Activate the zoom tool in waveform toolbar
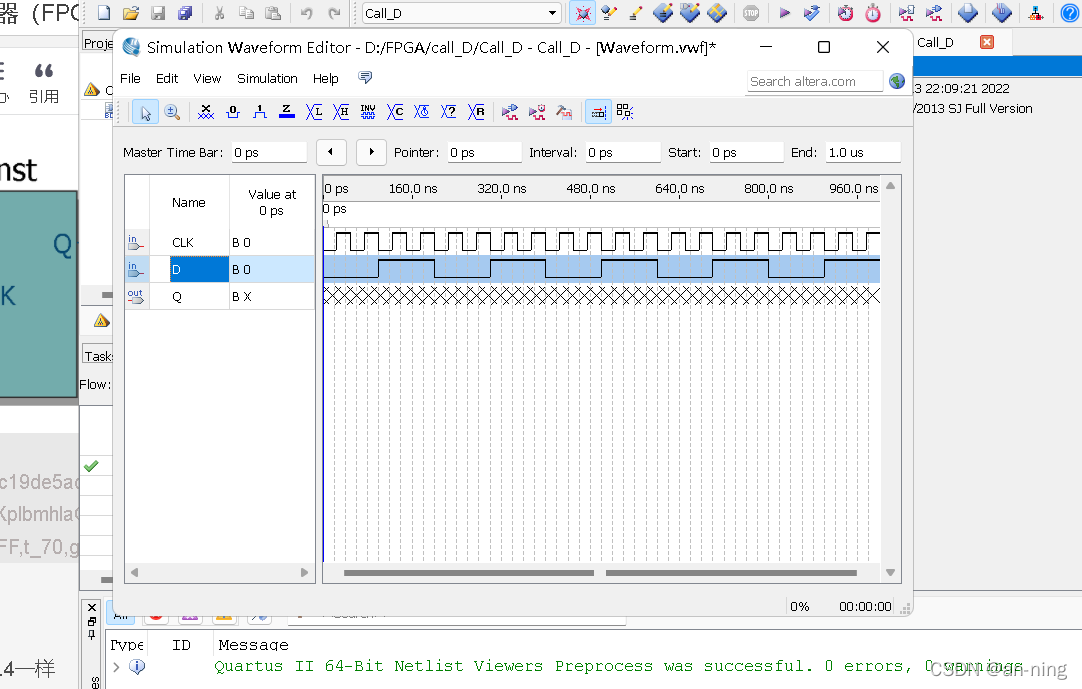 click(x=173, y=113)
